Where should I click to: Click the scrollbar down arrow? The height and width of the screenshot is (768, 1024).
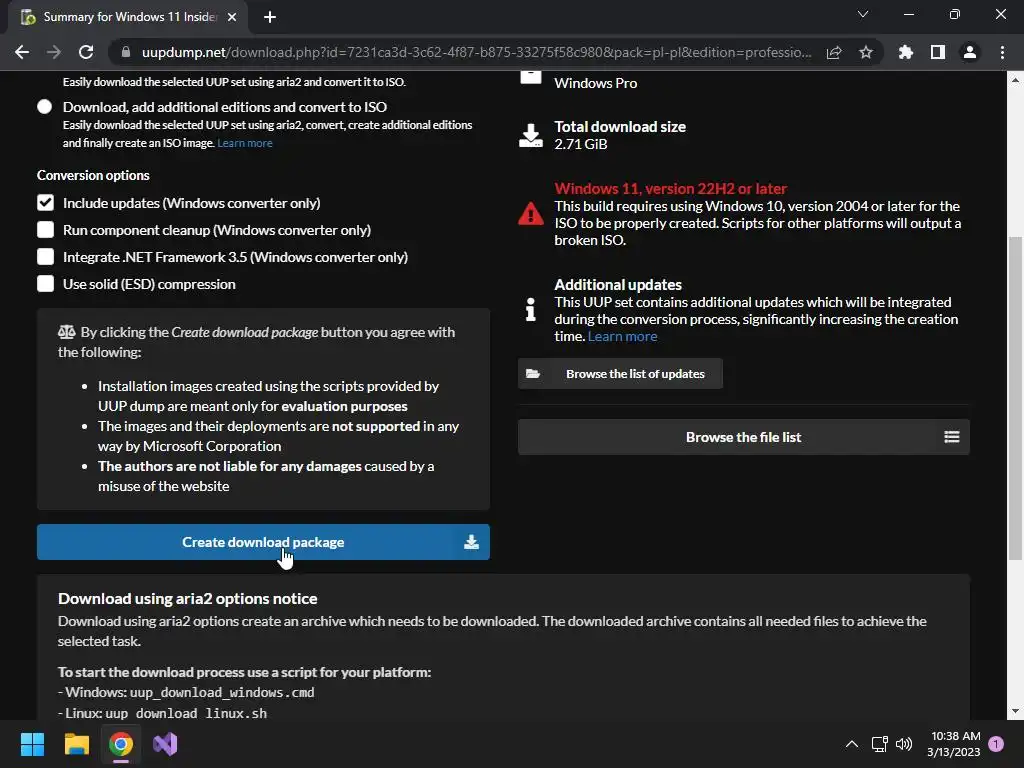click(x=1015, y=711)
